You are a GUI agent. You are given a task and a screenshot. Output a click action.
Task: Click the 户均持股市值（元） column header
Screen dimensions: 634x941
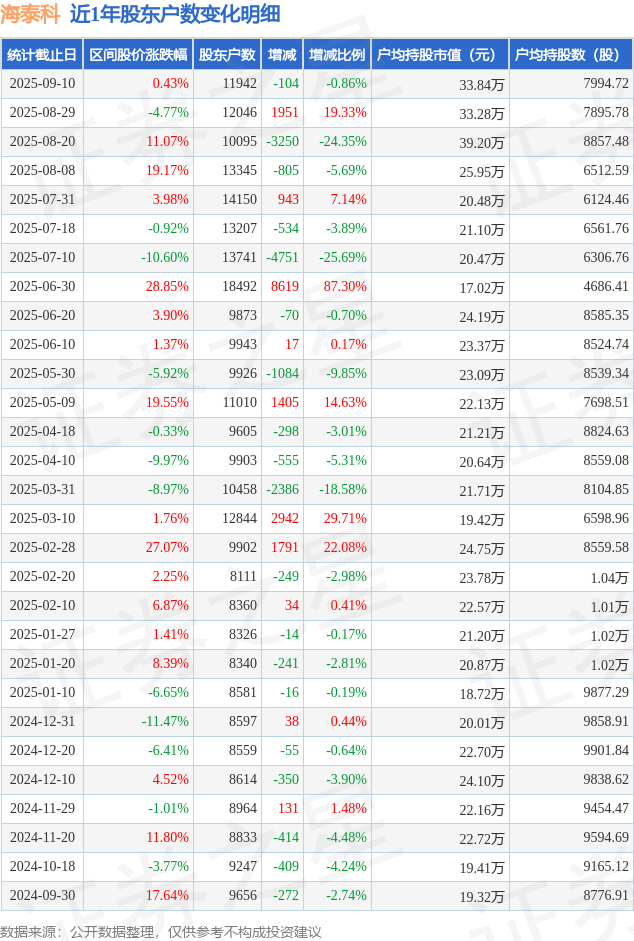tap(440, 55)
